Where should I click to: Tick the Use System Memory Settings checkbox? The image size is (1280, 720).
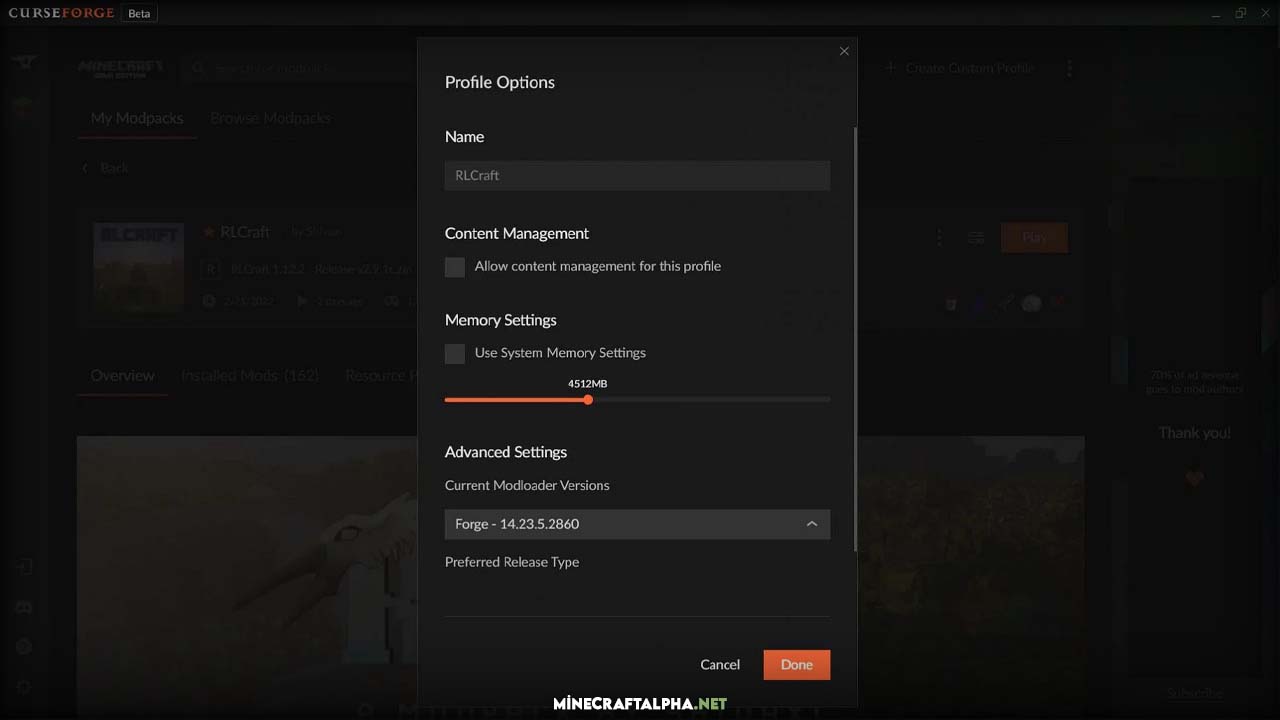click(x=455, y=353)
